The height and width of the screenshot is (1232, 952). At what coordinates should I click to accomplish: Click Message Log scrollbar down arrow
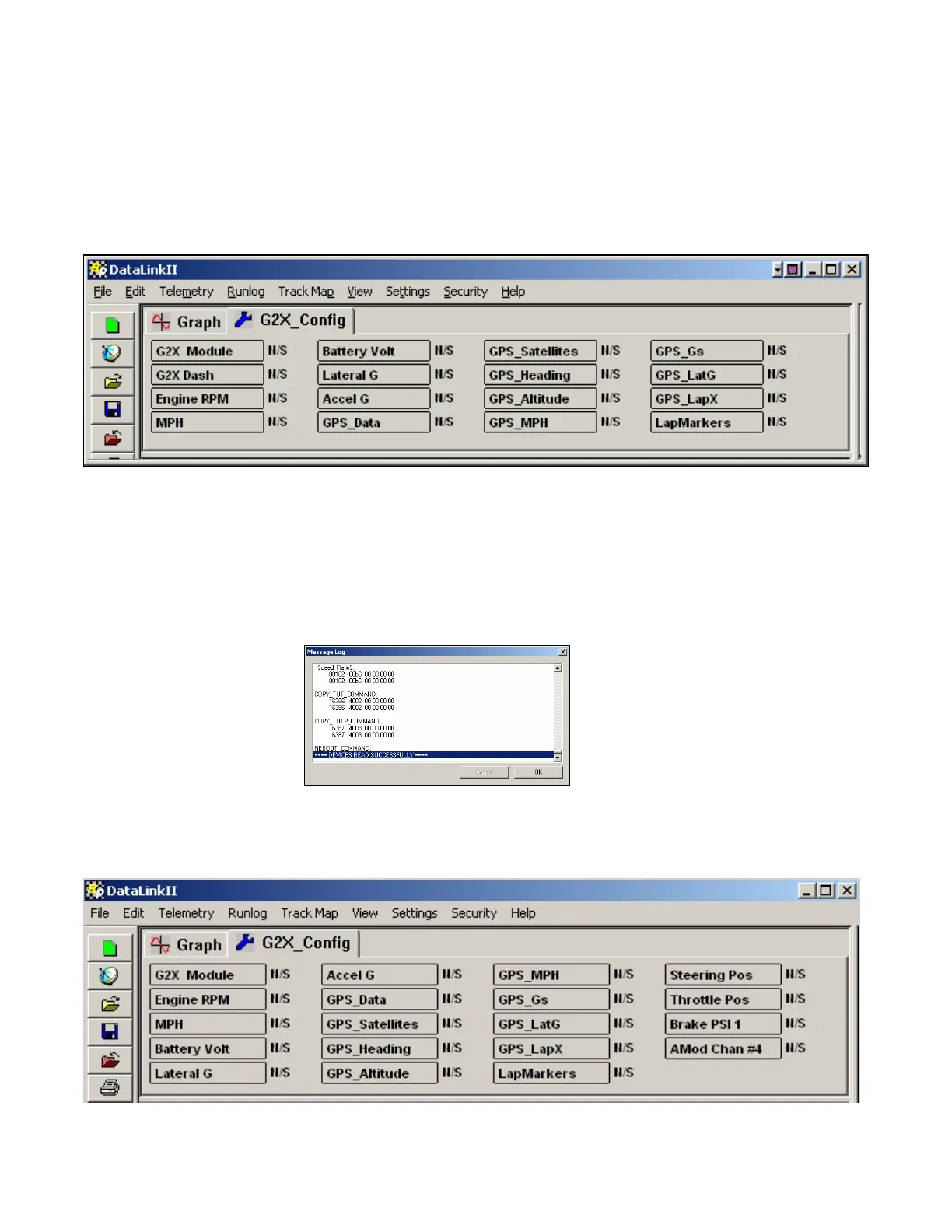click(x=558, y=757)
